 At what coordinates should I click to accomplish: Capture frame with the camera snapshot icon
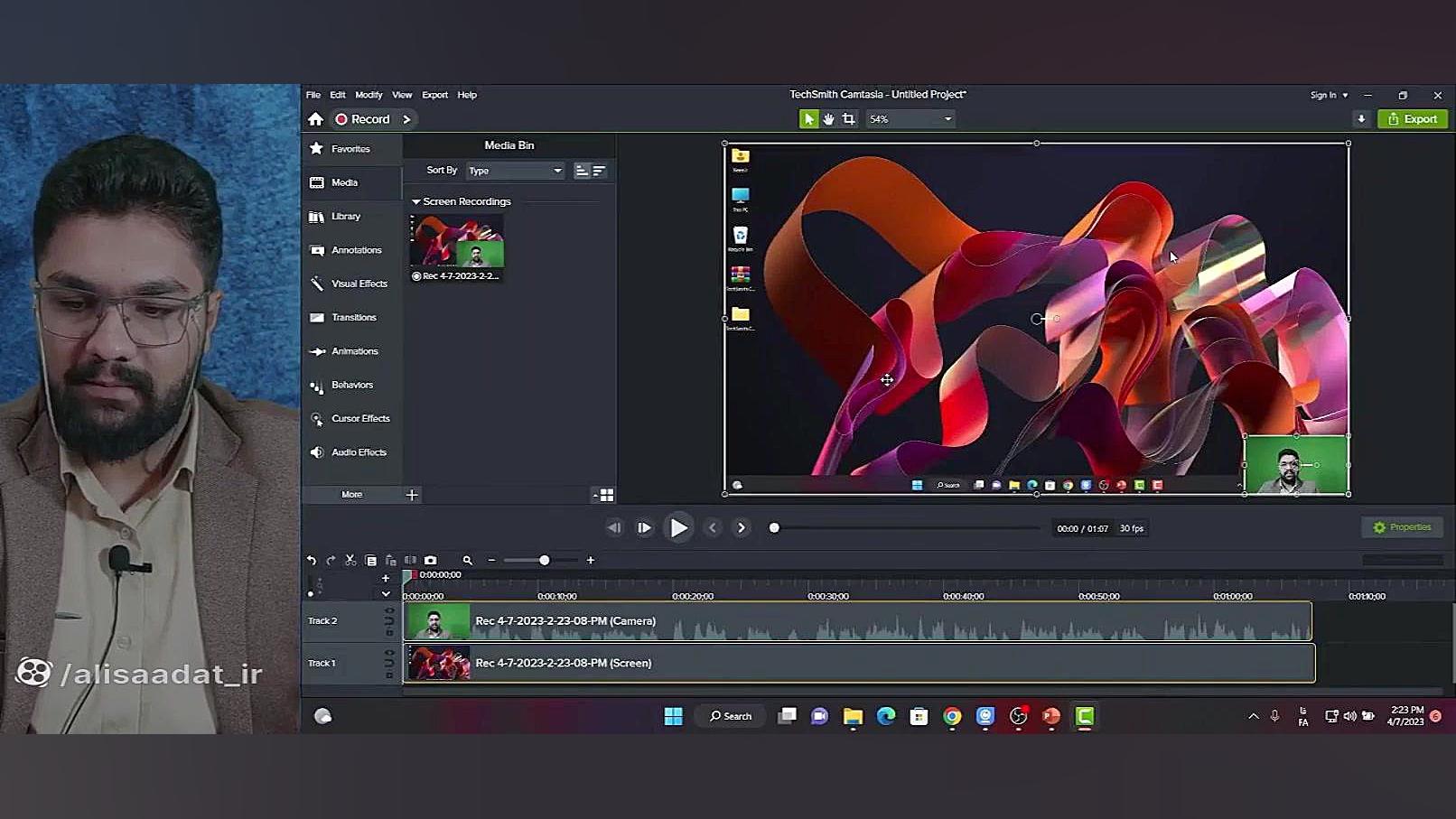(431, 561)
